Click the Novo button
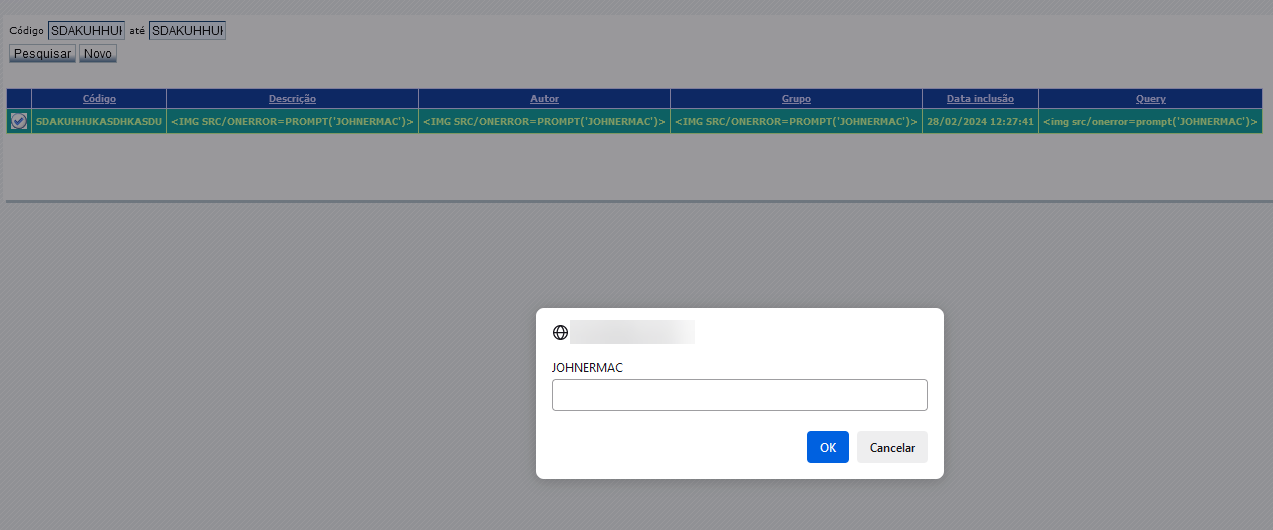 pos(98,53)
